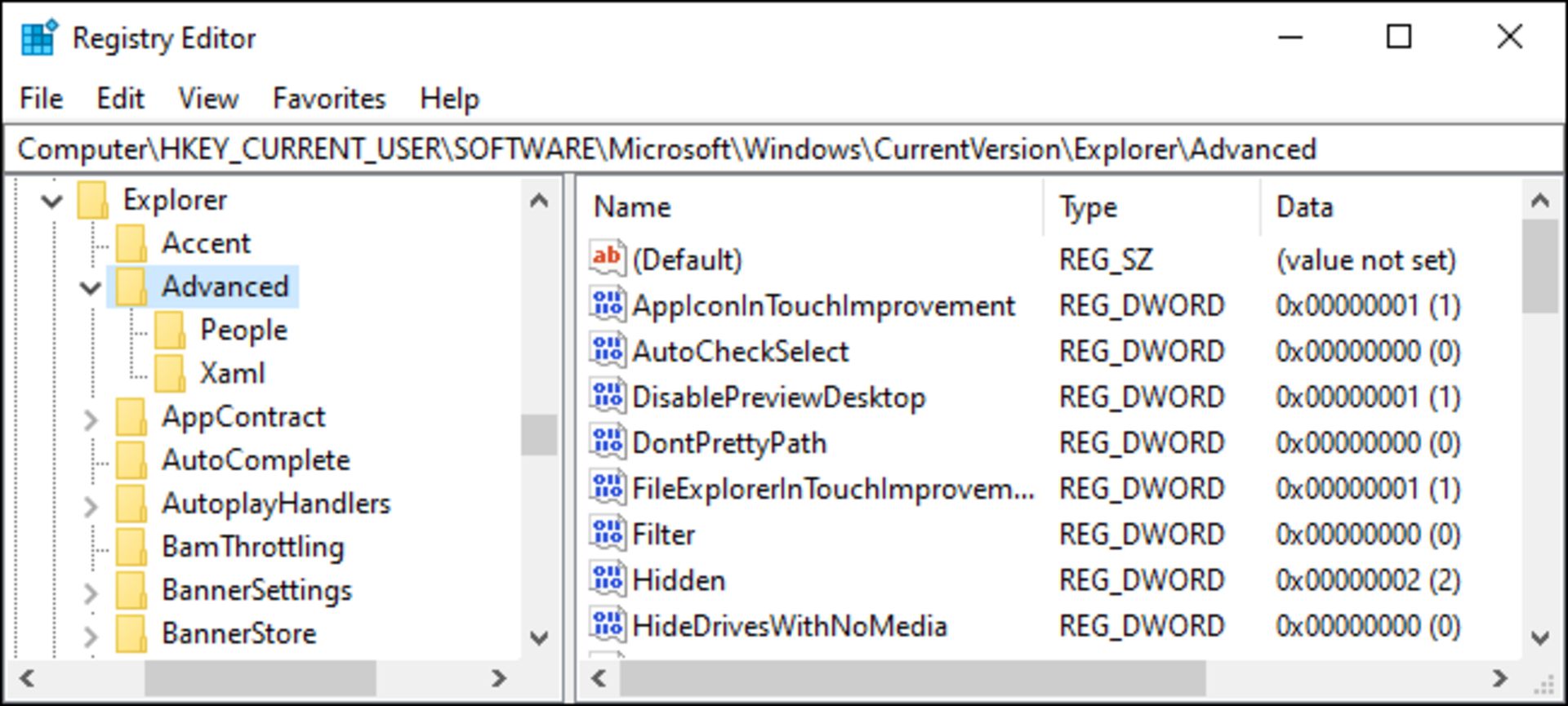Click the REG_SZ type cell
Screen dimensions: 1568x706
tap(1106, 260)
